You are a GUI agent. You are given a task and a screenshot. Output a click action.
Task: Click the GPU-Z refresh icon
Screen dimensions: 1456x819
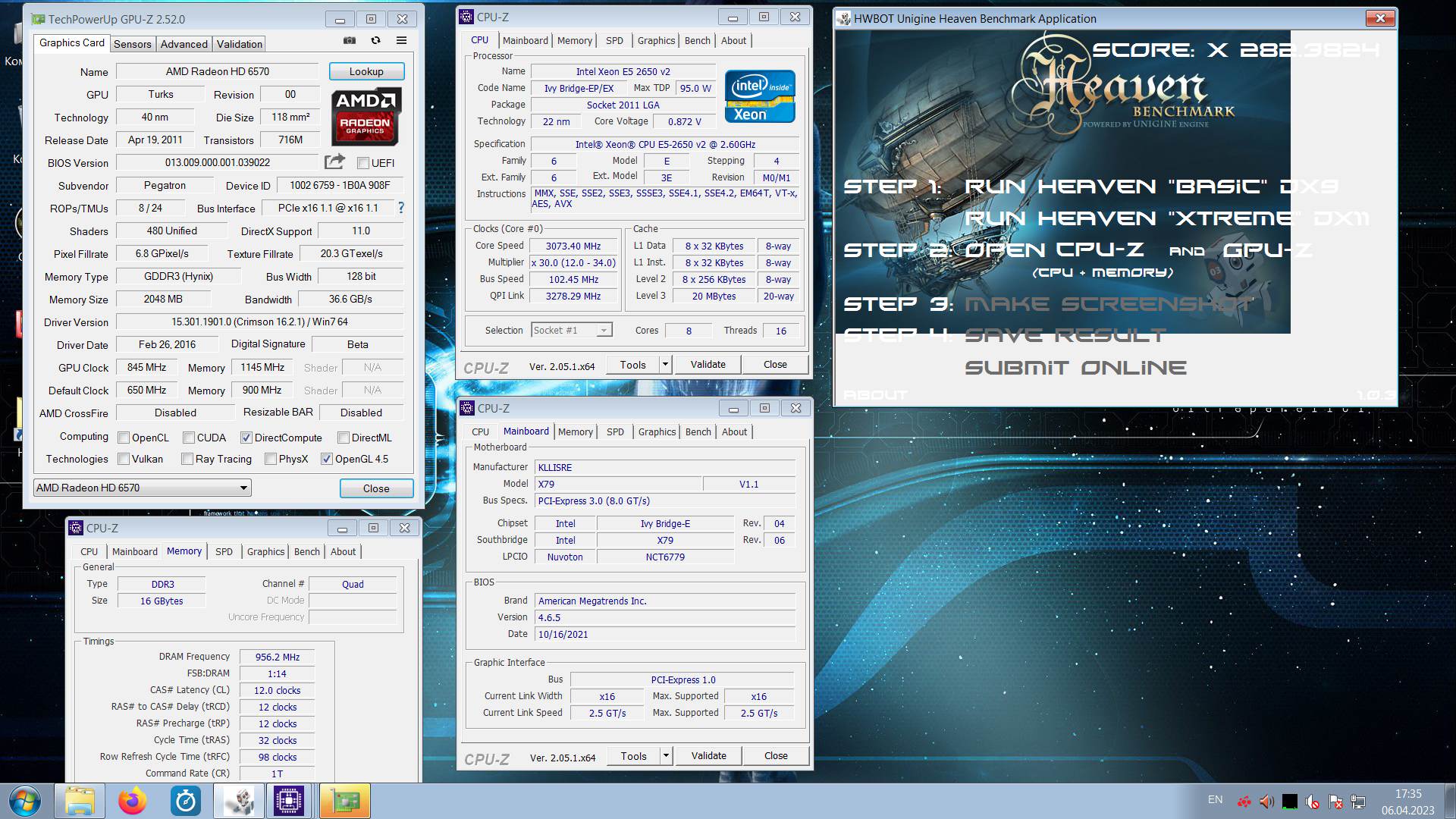[x=375, y=40]
